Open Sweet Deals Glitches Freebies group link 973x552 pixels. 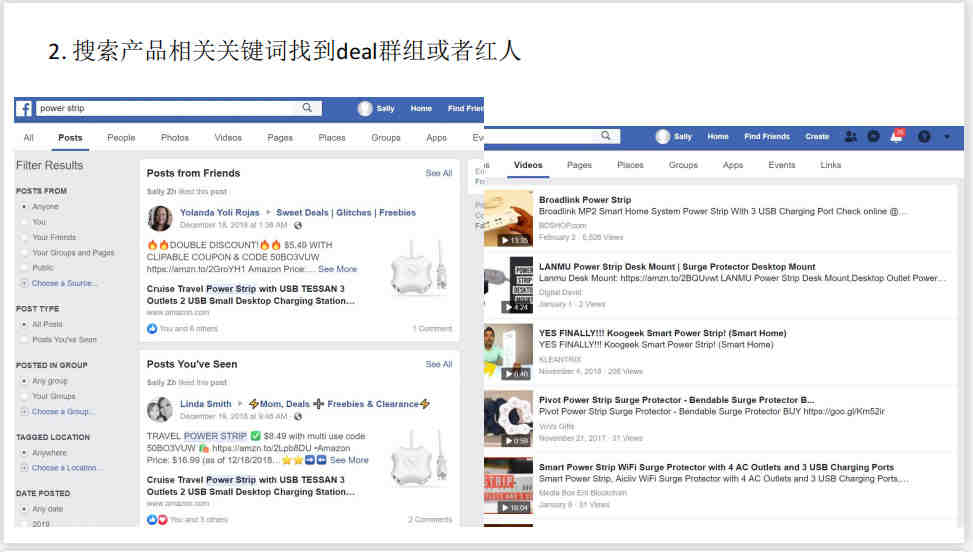(346, 212)
